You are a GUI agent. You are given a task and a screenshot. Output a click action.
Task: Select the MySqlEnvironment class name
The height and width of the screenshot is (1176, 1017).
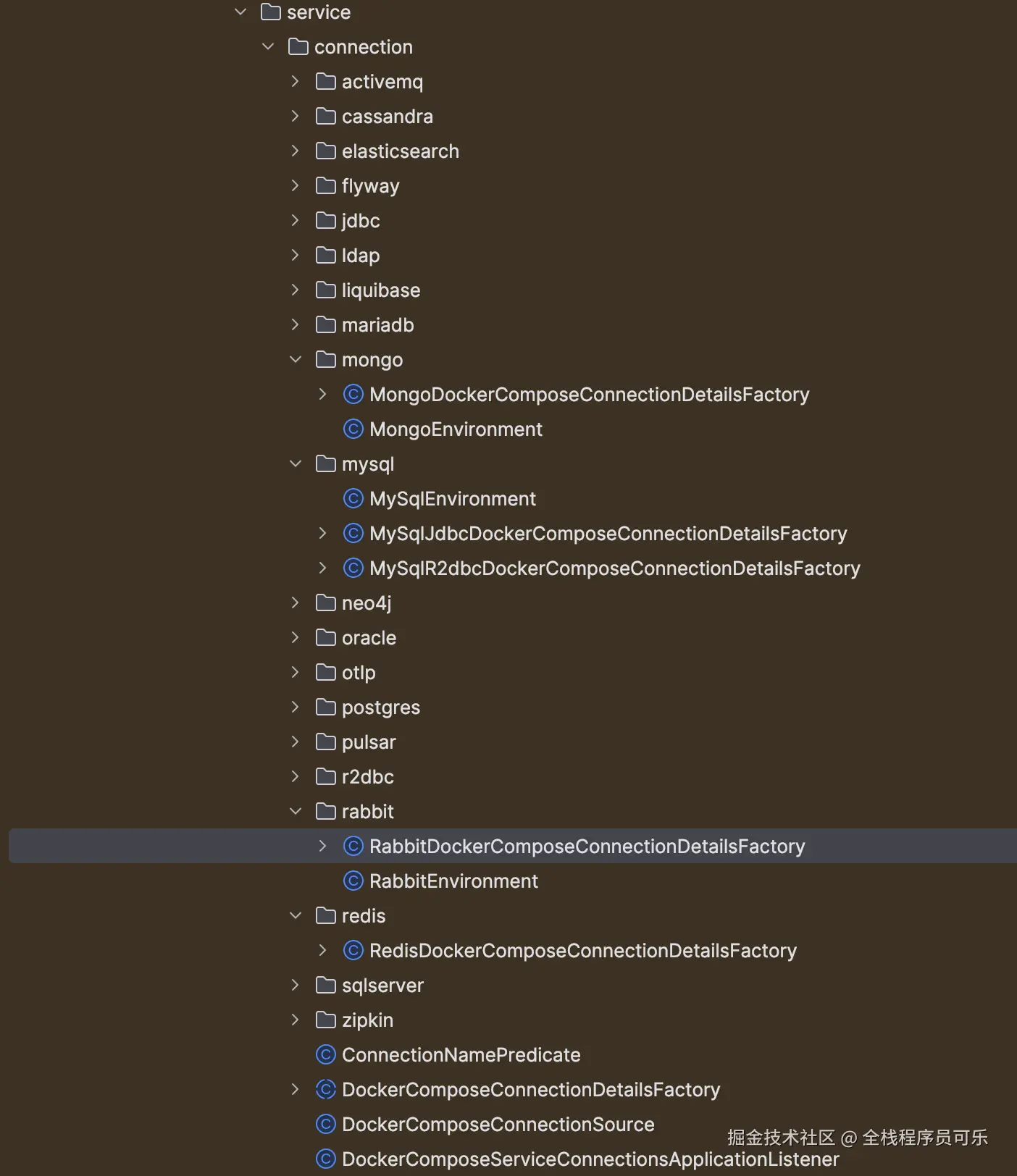[453, 499]
